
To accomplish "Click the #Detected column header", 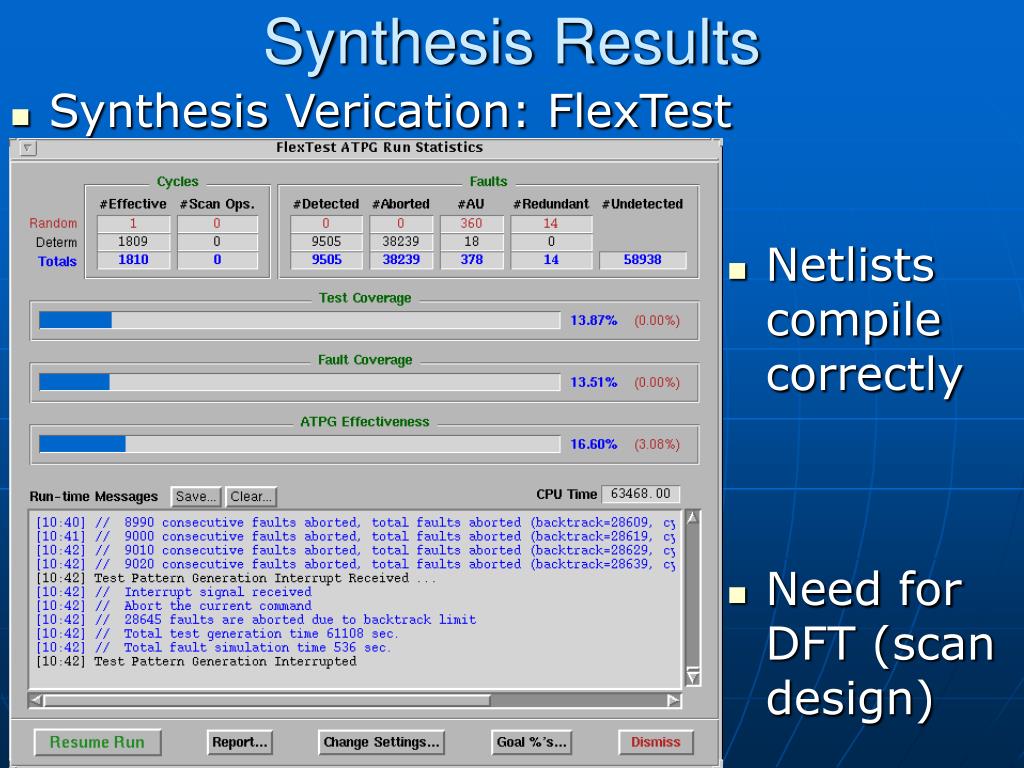I will click(x=326, y=204).
